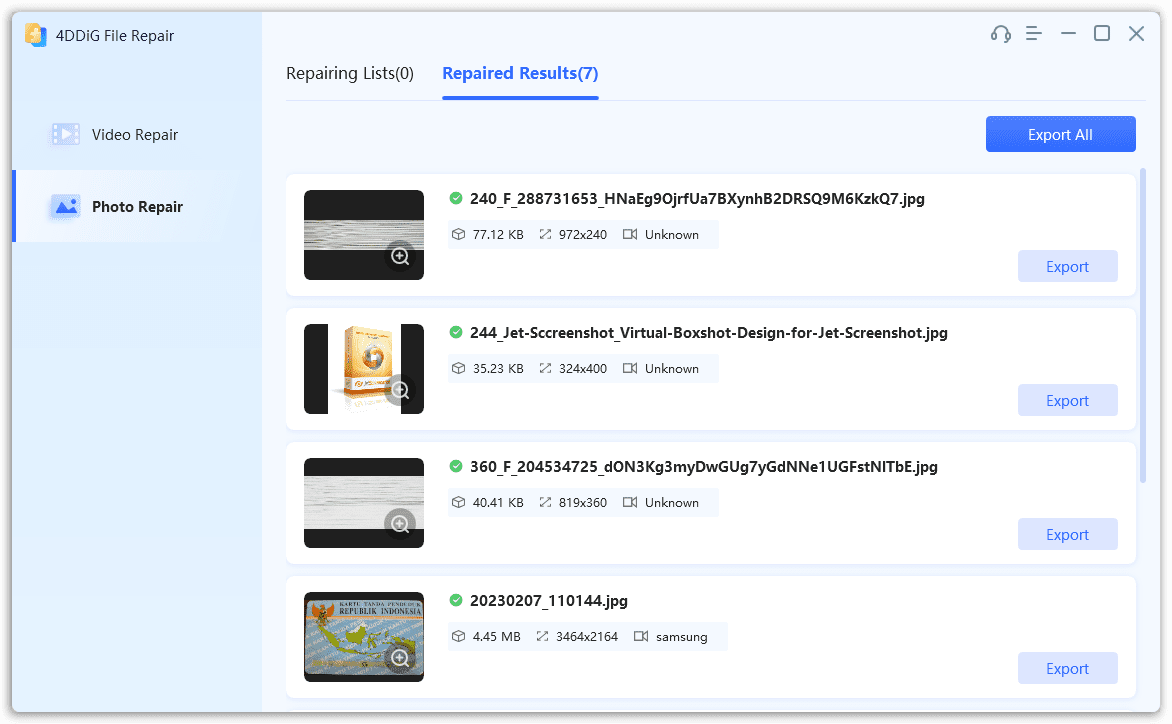The height and width of the screenshot is (724, 1172).
Task: Open the support headset icon
Action: pos(1000,34)
